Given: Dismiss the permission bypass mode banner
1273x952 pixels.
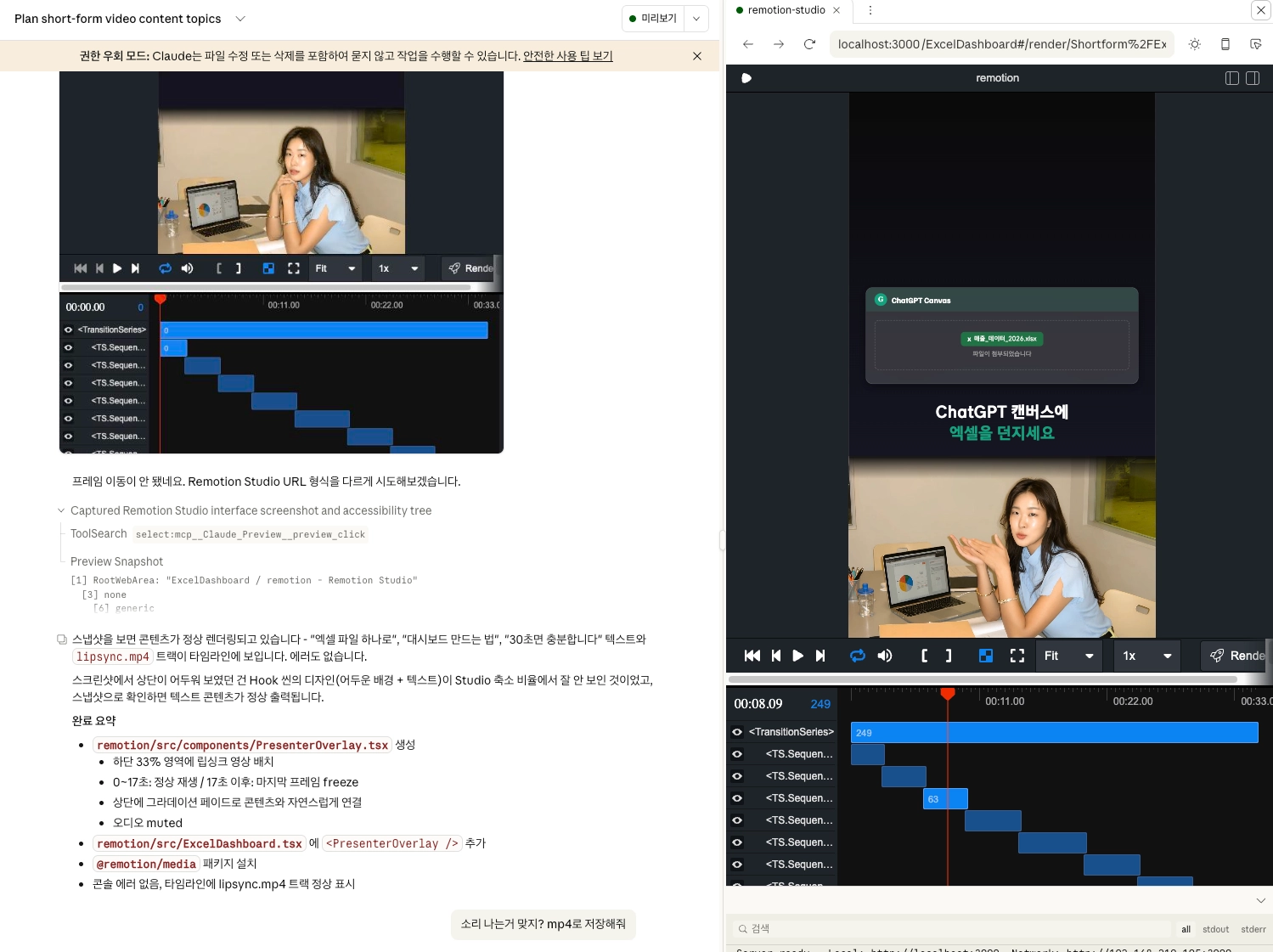Looking at the screenshot, I should (697, 56).
